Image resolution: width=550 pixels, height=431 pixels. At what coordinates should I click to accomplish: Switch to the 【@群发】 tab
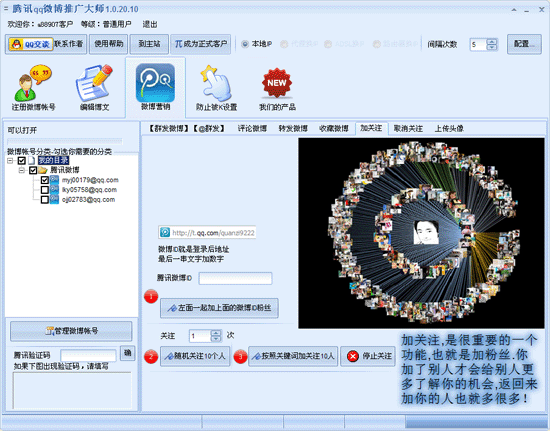(210, 129)
